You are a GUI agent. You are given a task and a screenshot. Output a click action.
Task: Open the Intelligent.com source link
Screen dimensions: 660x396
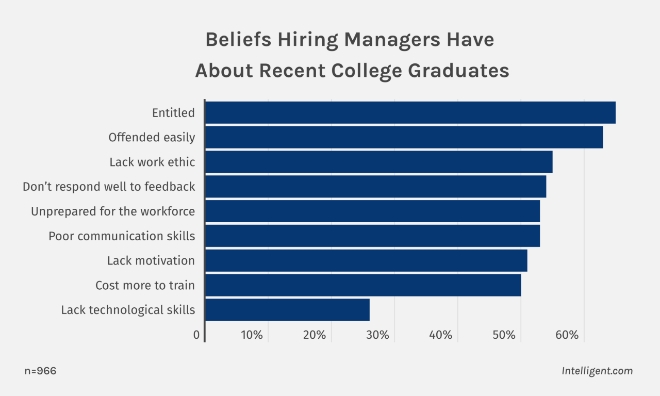click(x=597, y=371)
